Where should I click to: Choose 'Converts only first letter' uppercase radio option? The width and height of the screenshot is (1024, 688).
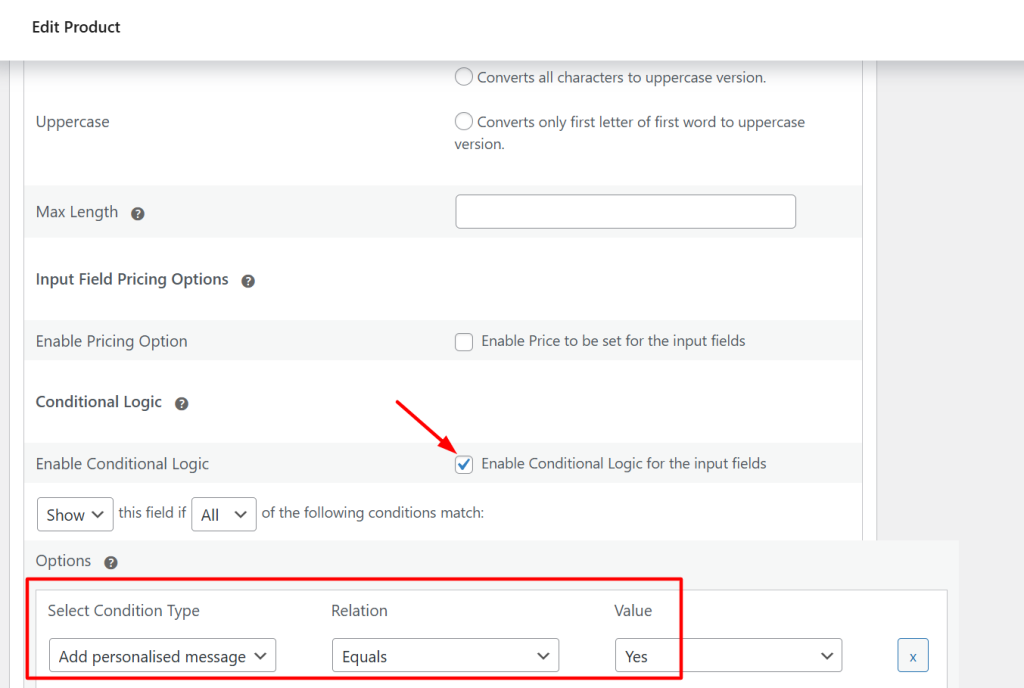pyautogui.click(x=464, y=122)
